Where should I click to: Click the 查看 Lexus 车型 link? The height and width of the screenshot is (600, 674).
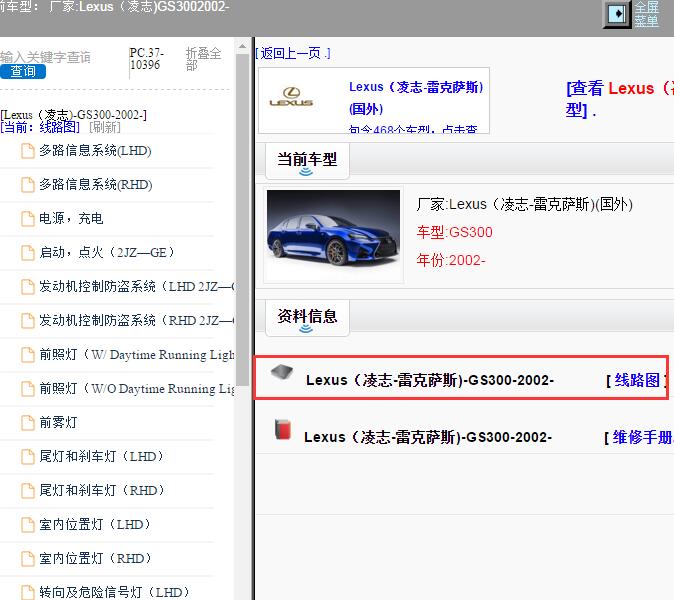click(x=619, y=99)
